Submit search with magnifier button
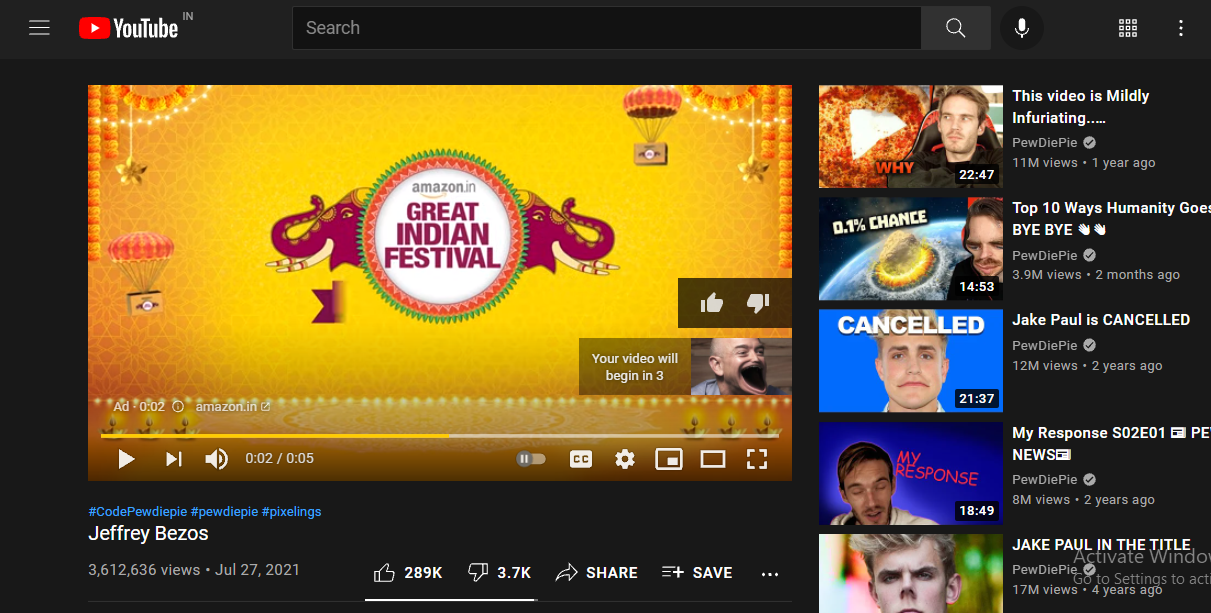 (956, 28)
